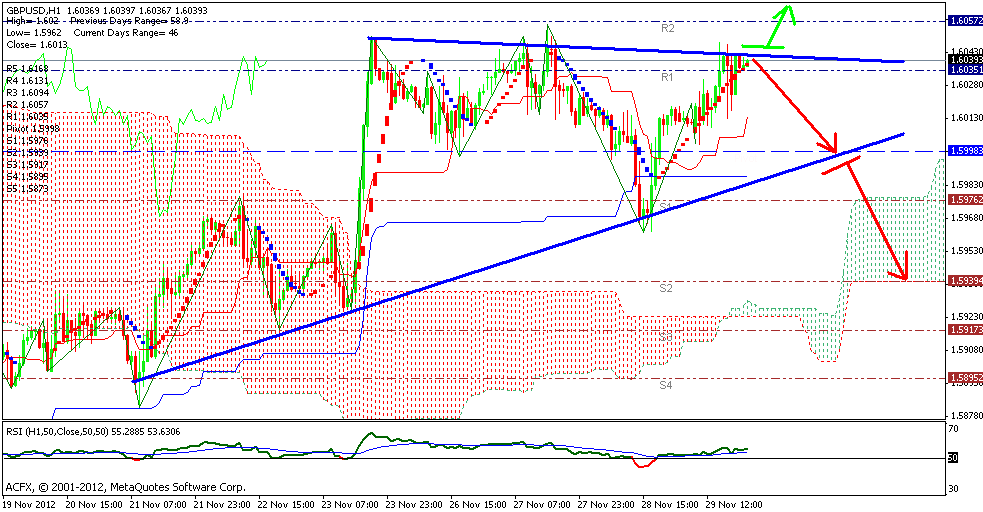
Task: Select the 1.60572 price tag on axis
Action: tap(963, 20)
